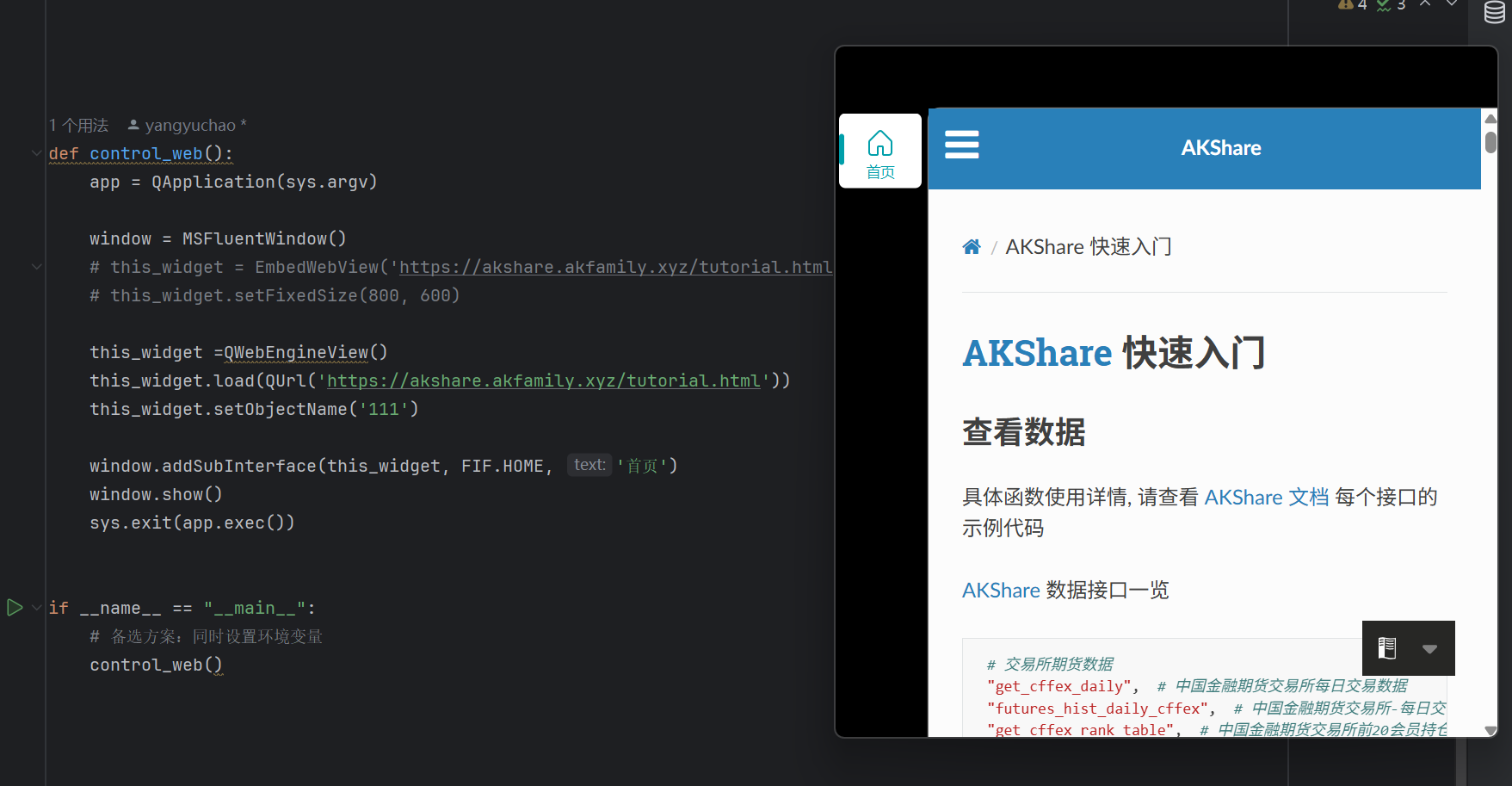Viewport: 1512px width, 786px height.
Task: Click the sys.exit(app.exec()) line
Action: click(x=192, y=523)
